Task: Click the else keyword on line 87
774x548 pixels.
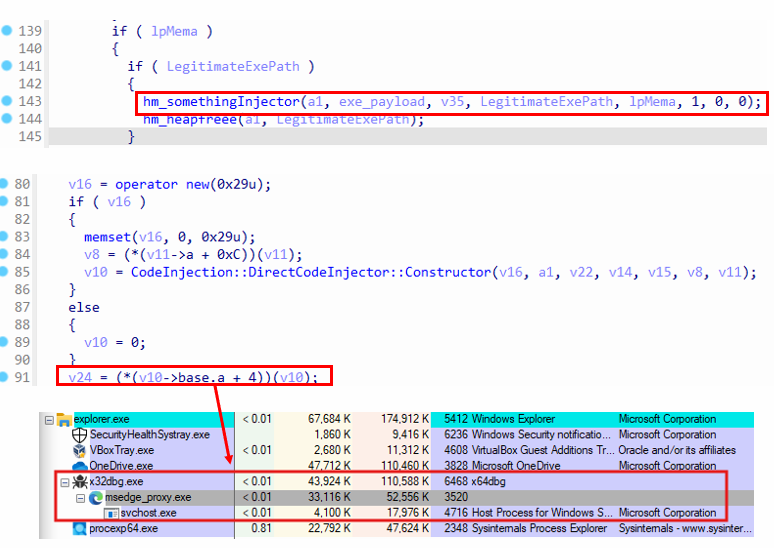Action: (x=84, y=308)
